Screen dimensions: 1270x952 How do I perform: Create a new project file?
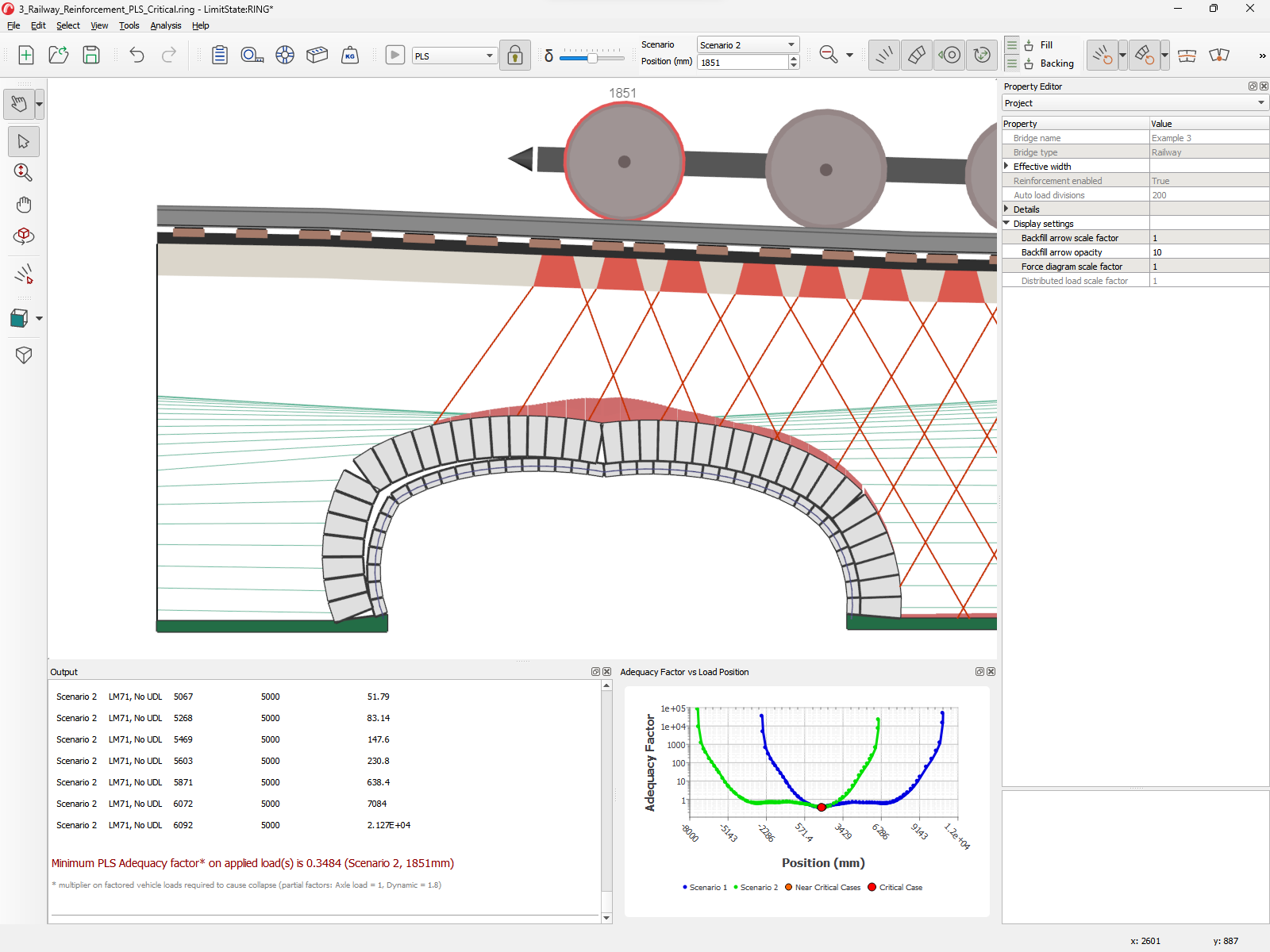pyautogui.click(x=26, y=55)
